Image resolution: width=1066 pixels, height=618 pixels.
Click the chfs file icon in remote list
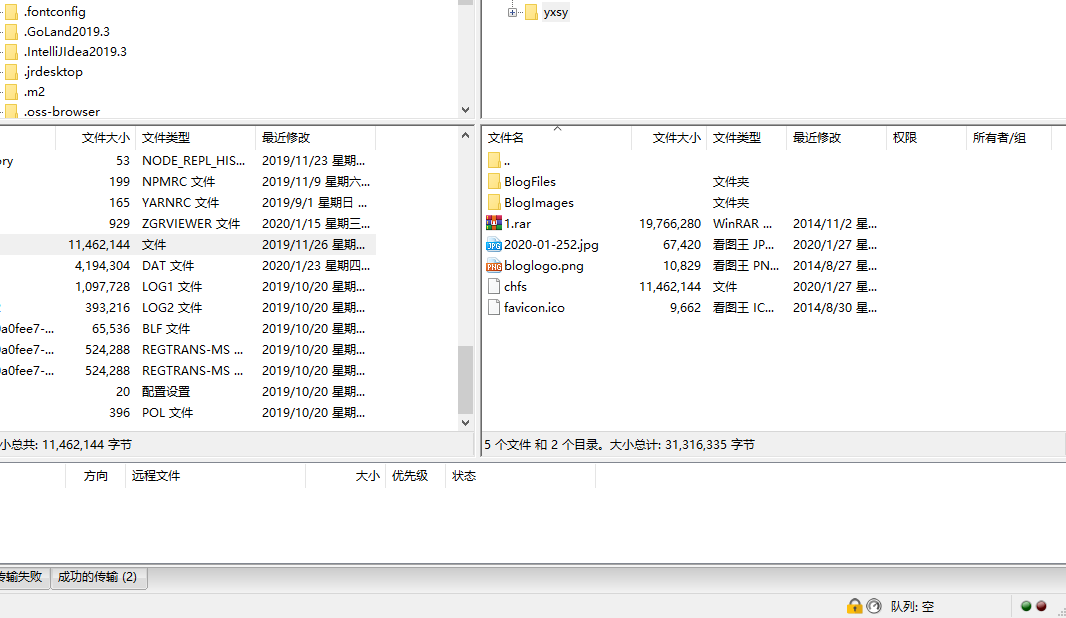point(494,287)
